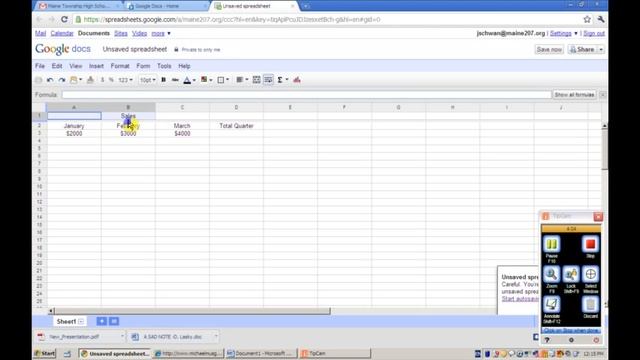Click the Sites link
Image resolution: width=640 pixels, height=360 pixels.
click(x=120, y=33)
